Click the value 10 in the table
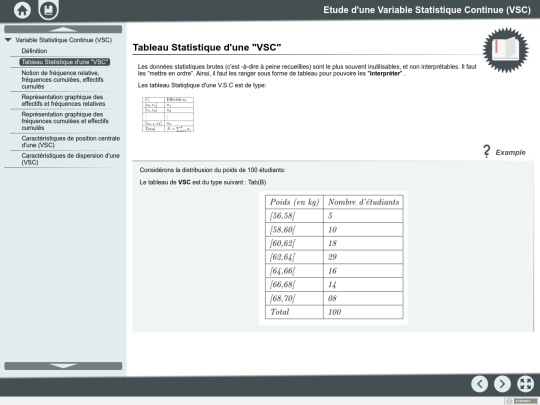 tap(332, 230)
